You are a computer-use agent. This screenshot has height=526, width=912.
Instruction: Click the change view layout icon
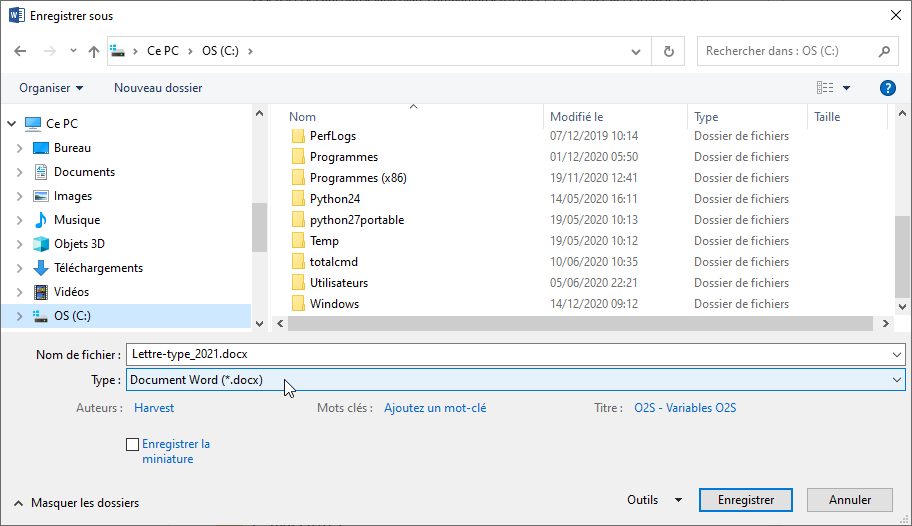pos(825,88)
